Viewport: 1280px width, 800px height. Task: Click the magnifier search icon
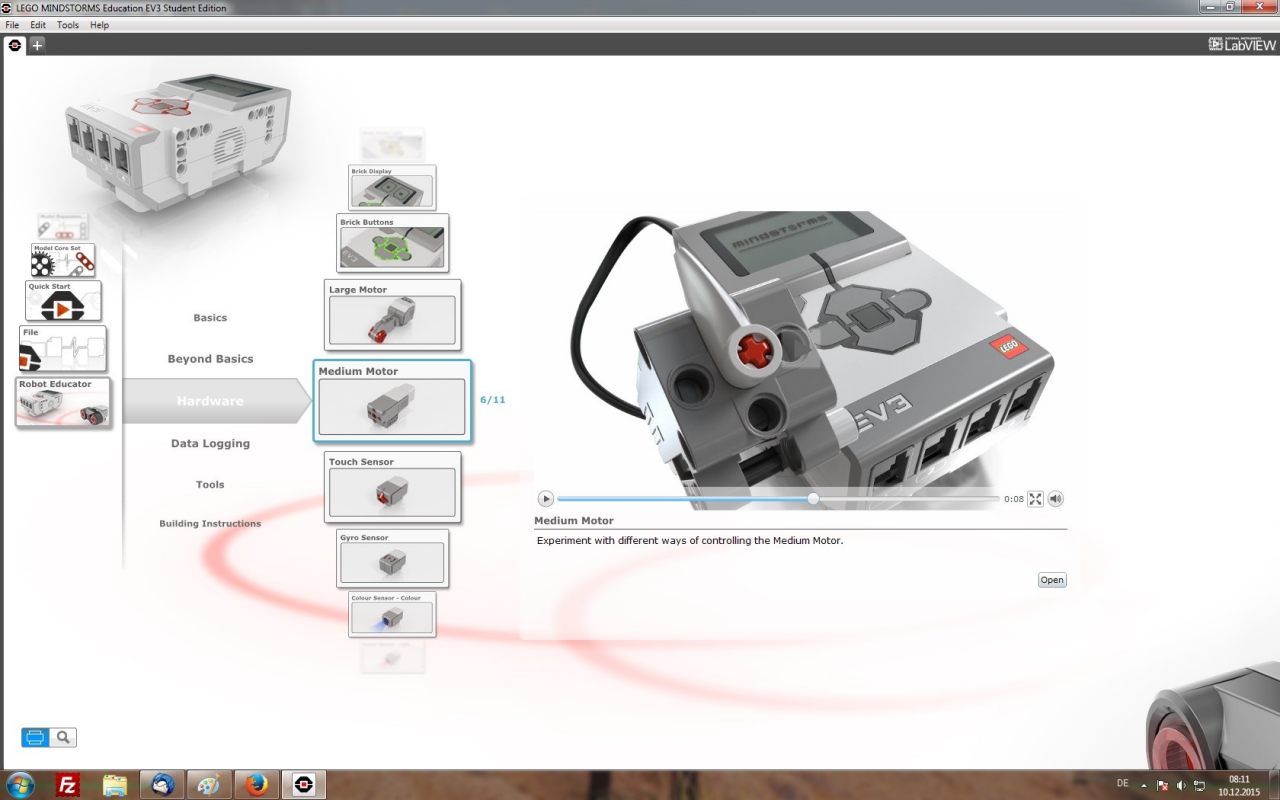63,738
